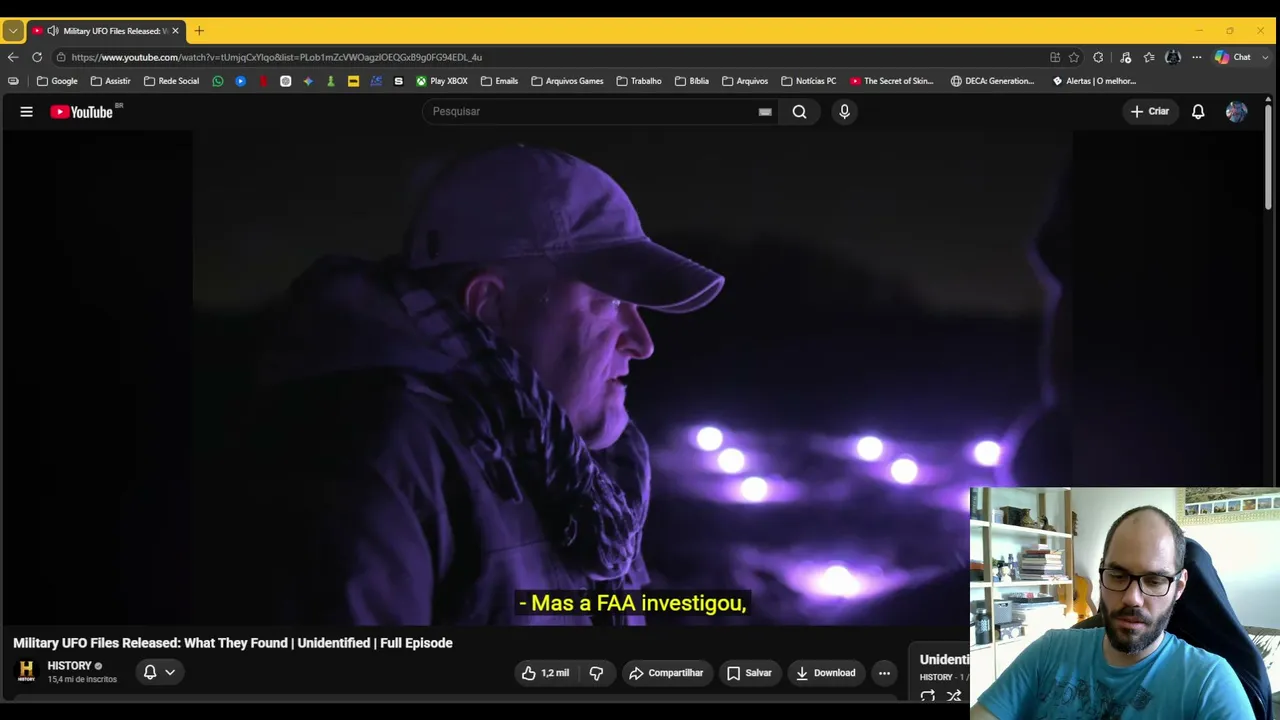Open the Play XBOX bookmark
This screenshot has height=720, width=1280.
point(442,81)
